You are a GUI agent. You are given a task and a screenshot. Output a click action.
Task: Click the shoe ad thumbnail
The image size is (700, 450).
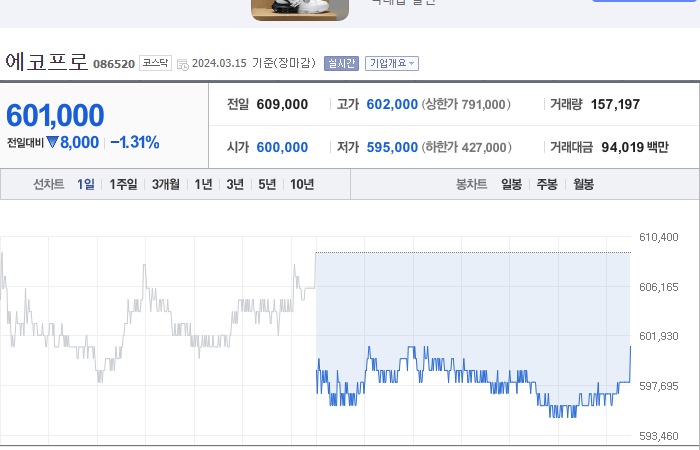pos(300,10)
